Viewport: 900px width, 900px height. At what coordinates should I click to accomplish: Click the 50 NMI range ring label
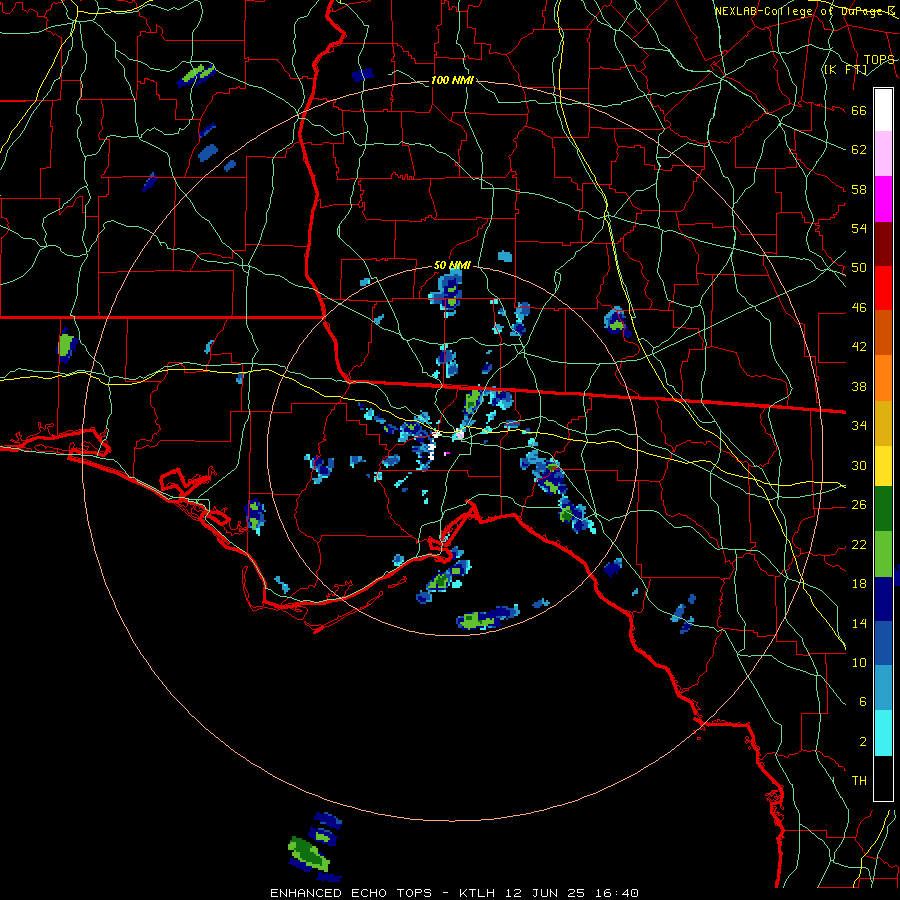(x=452, y=265)
